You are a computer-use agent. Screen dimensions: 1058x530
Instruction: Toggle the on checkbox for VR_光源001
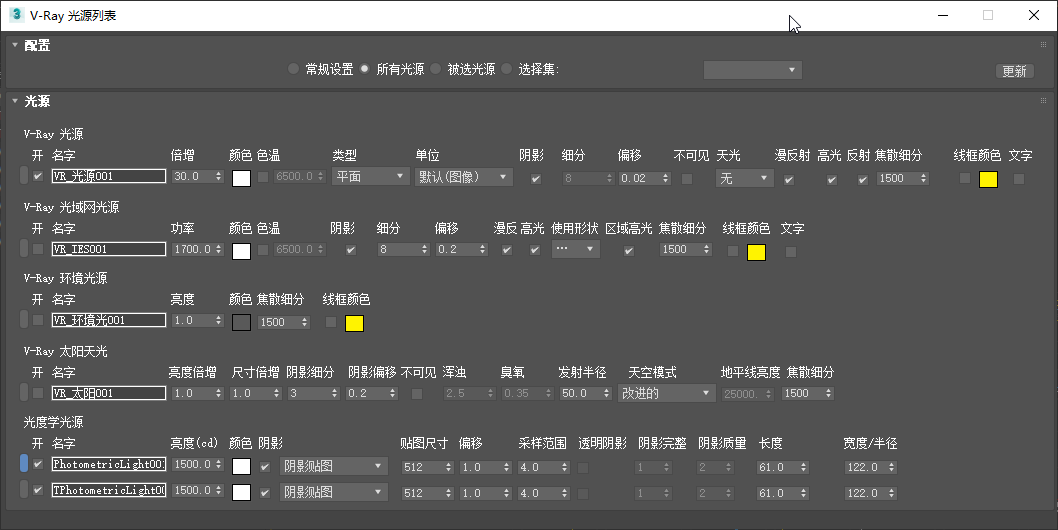38,176
